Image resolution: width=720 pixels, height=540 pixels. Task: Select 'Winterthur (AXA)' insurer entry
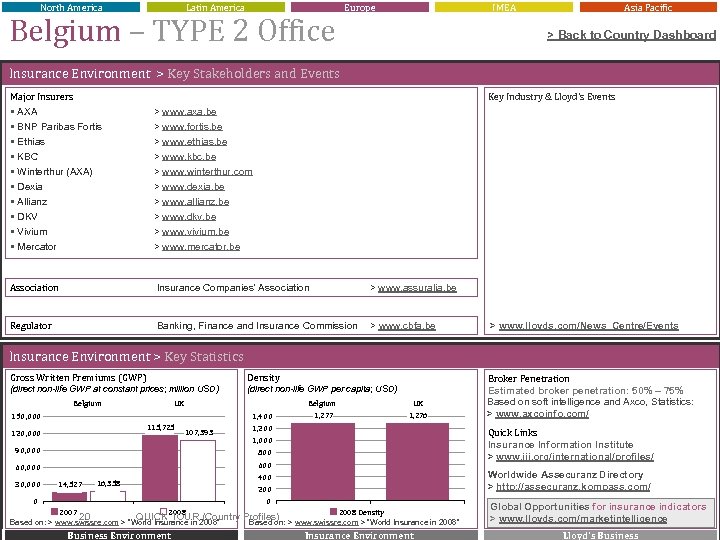tap(55, 172)
